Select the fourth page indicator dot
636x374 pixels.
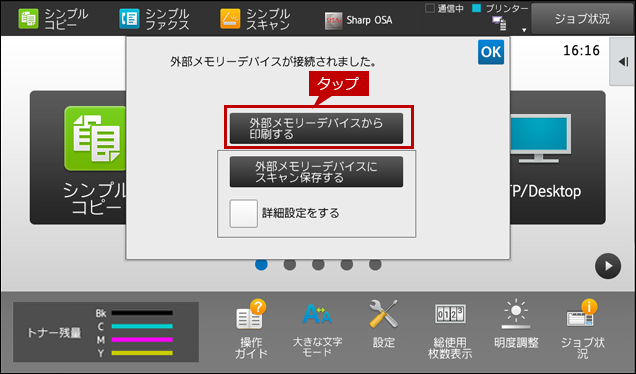coord(346,264)
